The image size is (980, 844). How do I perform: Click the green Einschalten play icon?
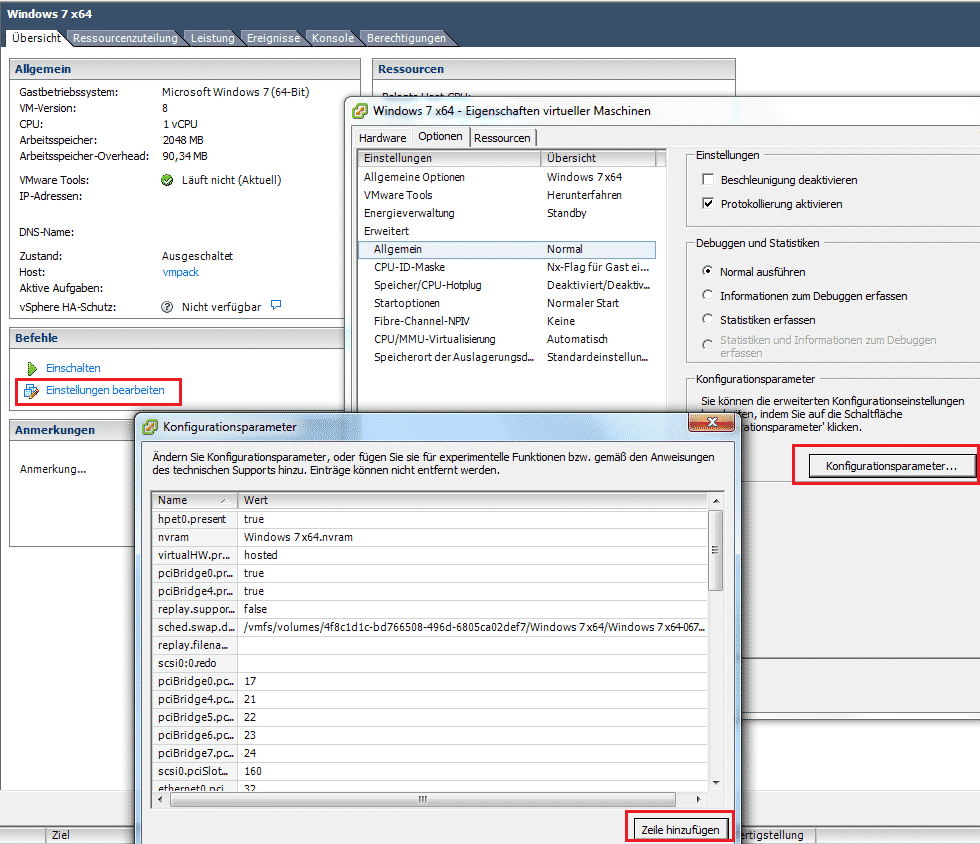coord(32,368)
